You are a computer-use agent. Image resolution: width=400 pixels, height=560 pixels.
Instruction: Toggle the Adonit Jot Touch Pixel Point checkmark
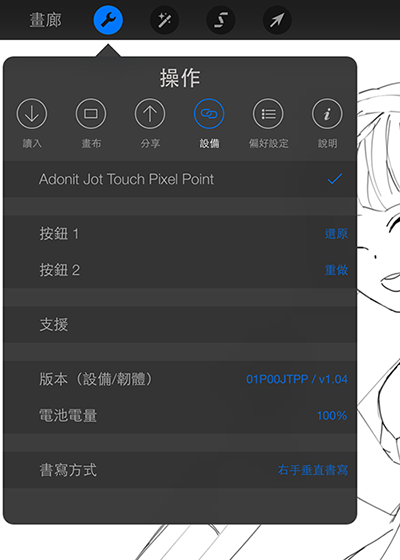[335, 179]
